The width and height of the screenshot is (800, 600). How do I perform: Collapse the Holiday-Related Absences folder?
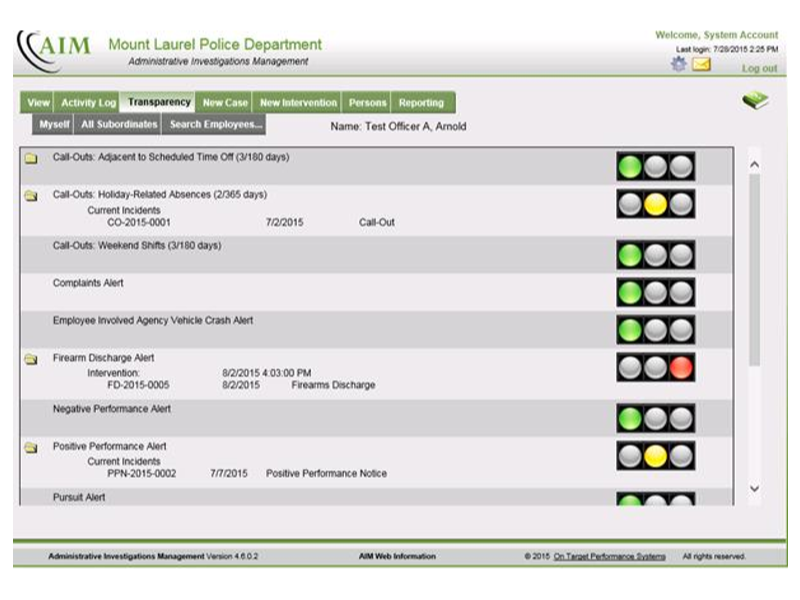31,196
